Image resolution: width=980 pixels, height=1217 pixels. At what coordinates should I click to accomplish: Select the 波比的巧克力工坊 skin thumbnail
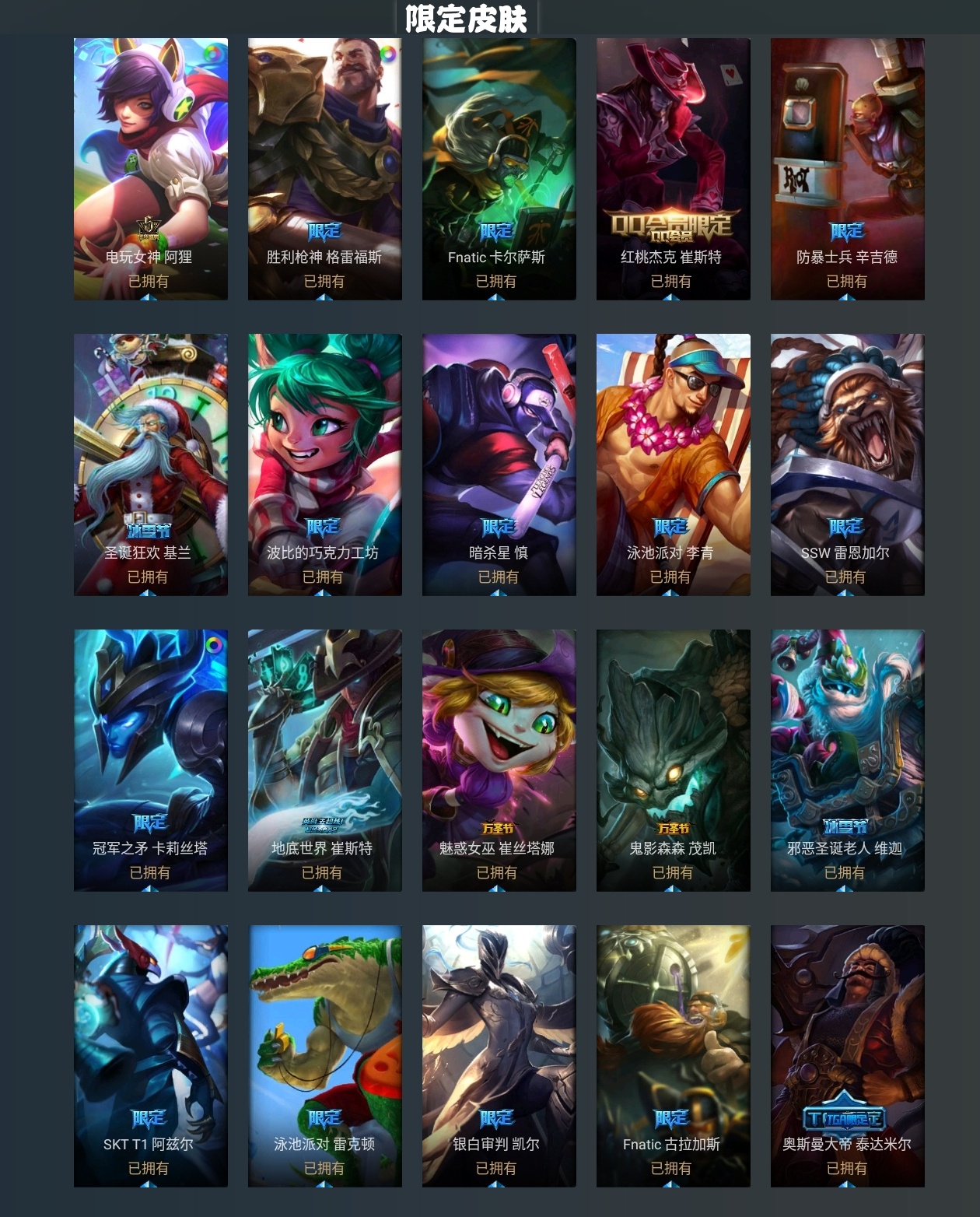tap(325, 465)
